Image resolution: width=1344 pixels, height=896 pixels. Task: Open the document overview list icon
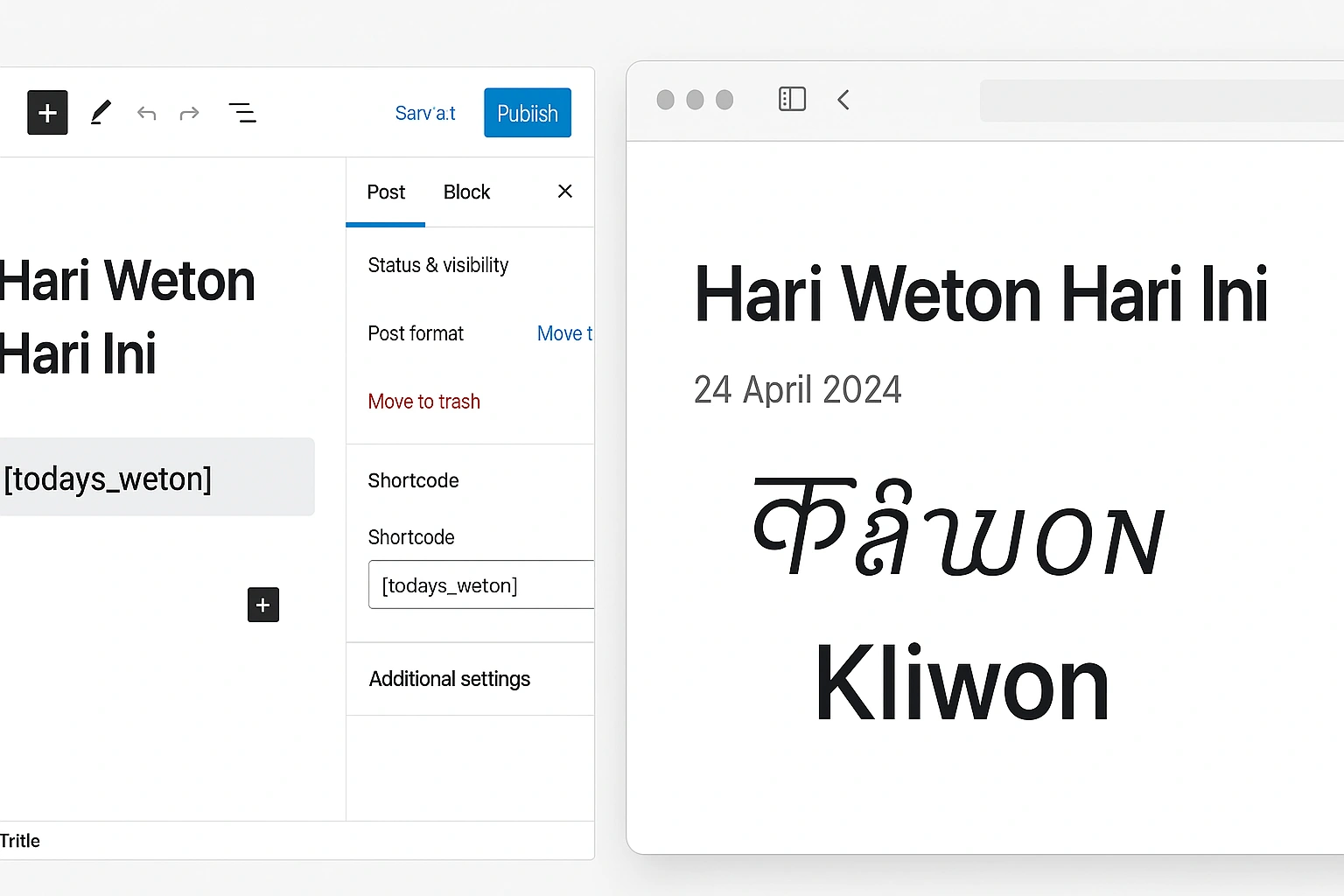242,112
